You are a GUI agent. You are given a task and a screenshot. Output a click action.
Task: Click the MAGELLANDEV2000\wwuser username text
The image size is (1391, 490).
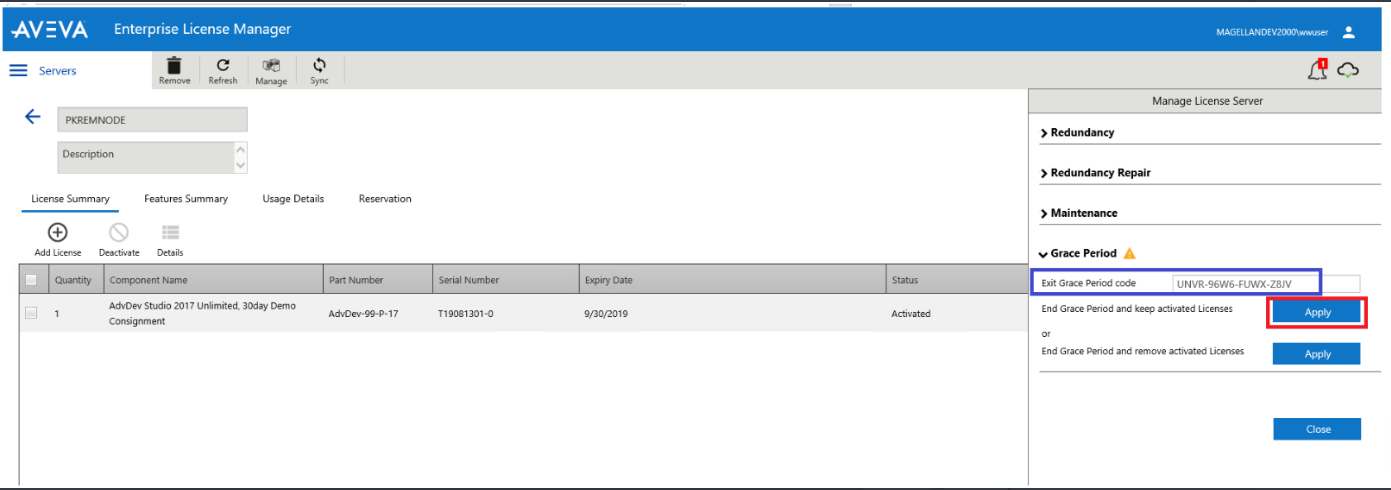1273,33
